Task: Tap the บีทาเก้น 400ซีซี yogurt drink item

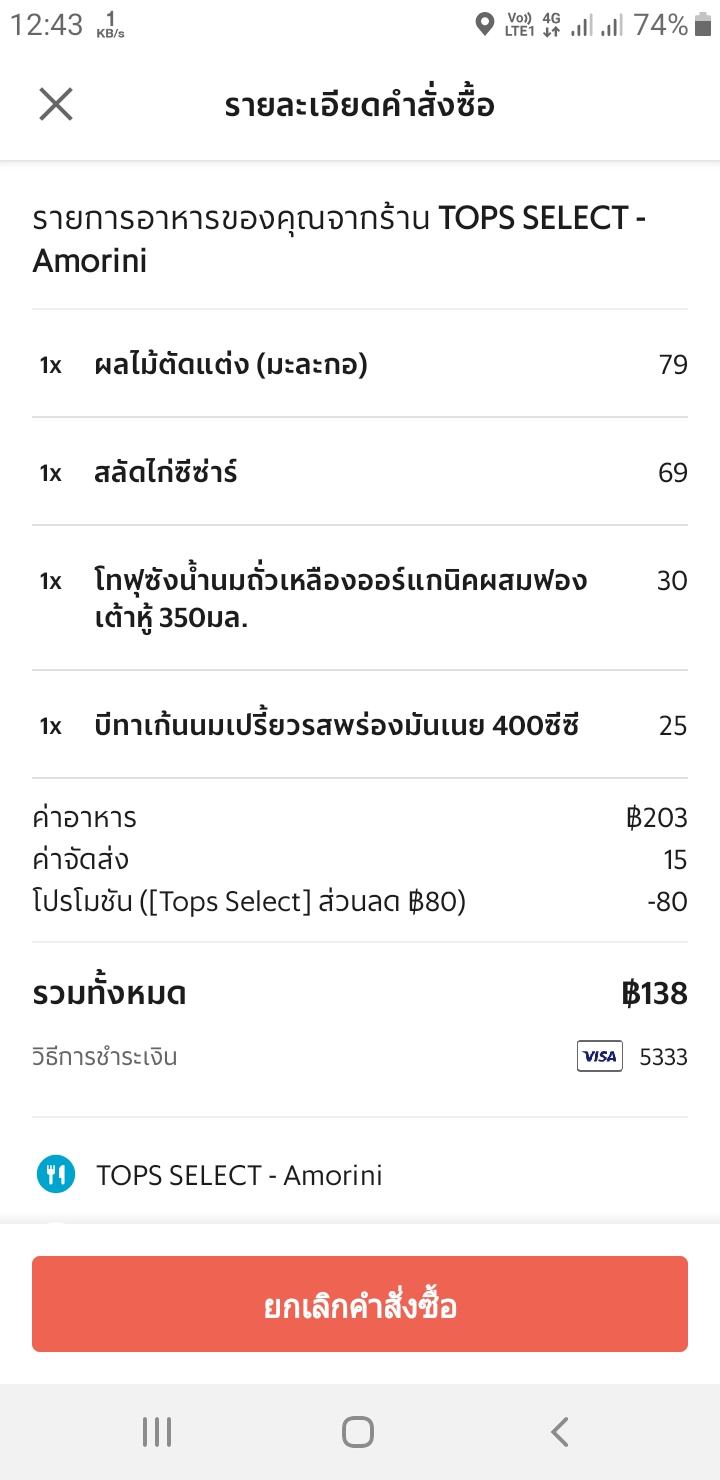Action: click(336, 725)
